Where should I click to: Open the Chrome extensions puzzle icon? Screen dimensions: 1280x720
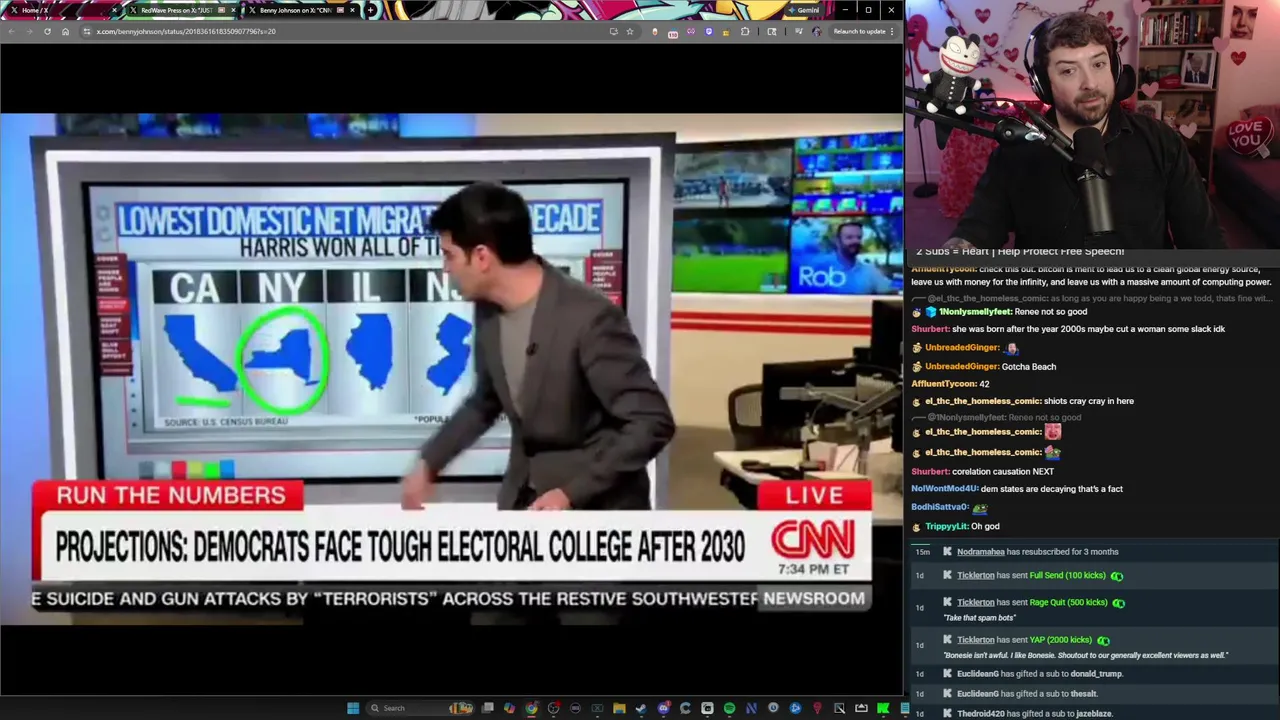745,31
